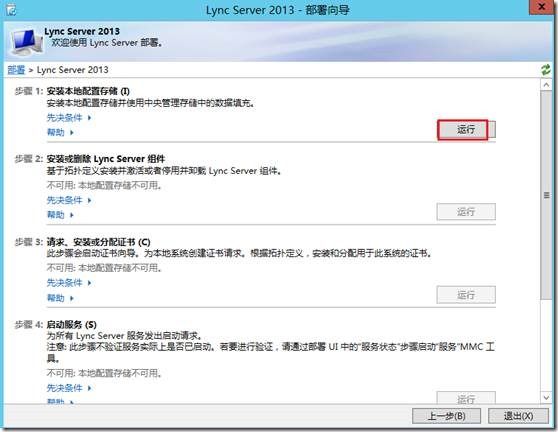The image size is (558, 432).
Task: Click the 上一步(B) back button
Action: tap(446, 416)
